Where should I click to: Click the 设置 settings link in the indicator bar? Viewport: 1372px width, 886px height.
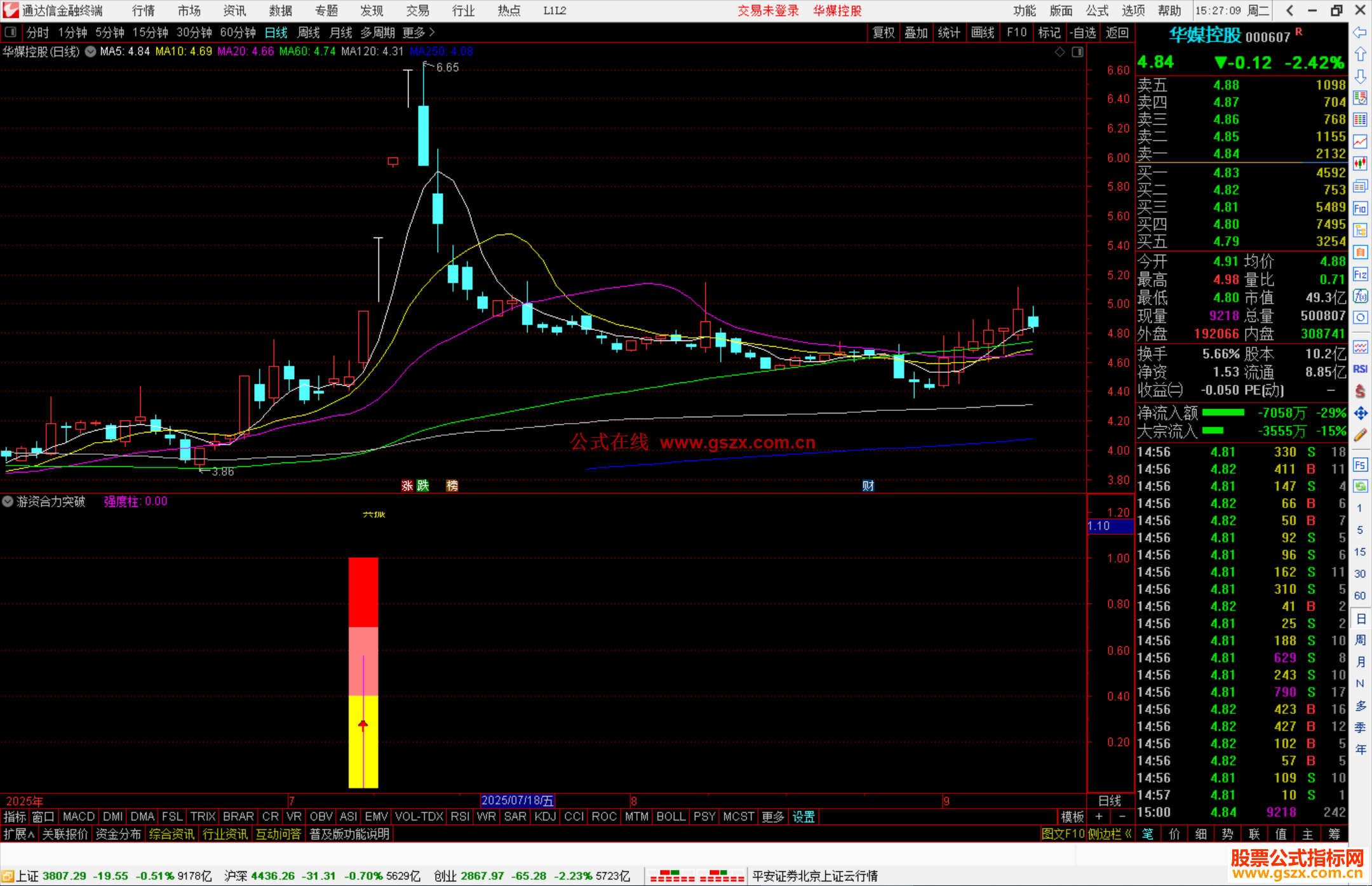pos(804,817)
